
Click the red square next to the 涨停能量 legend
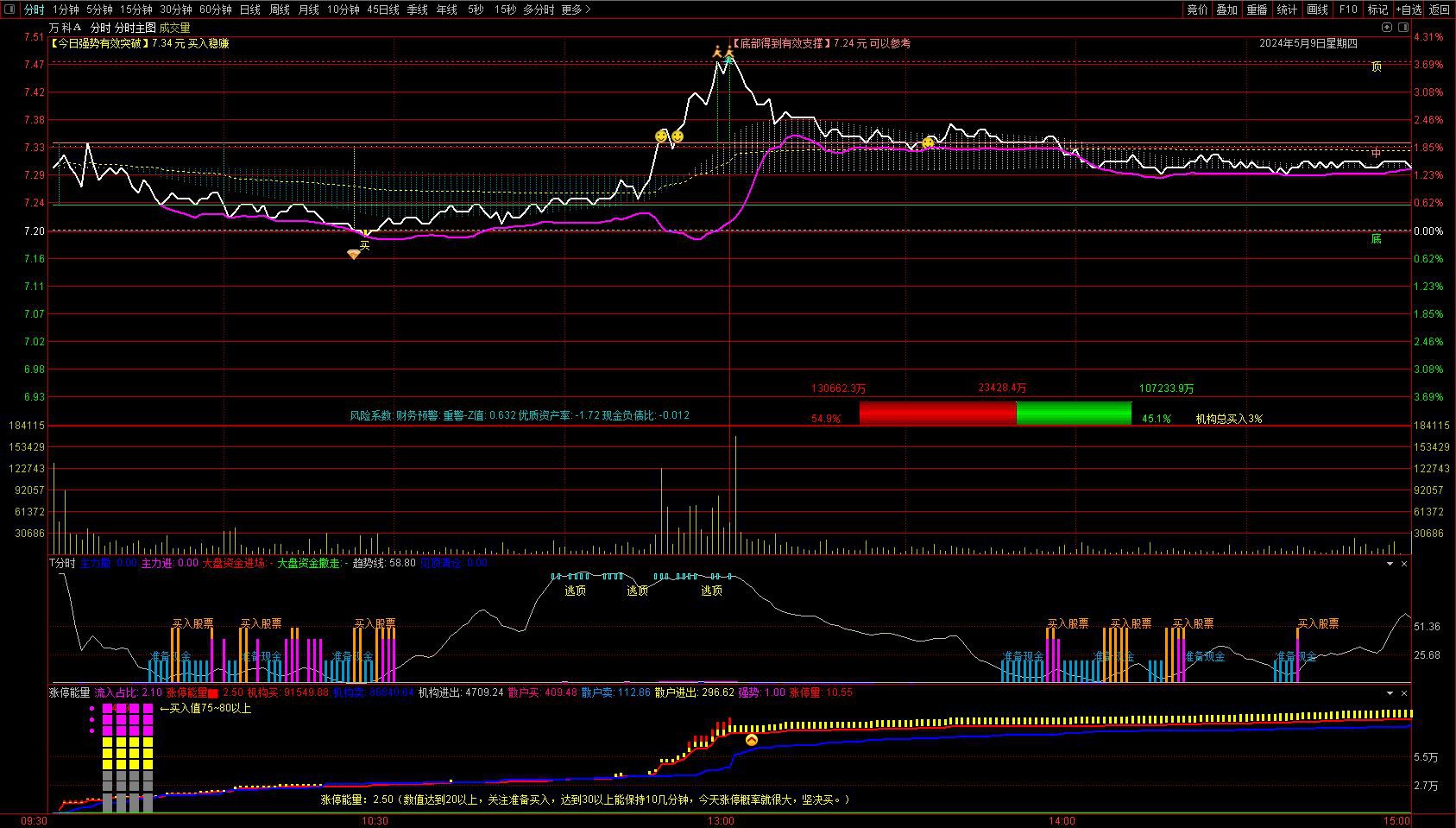[x=213, y=692]
